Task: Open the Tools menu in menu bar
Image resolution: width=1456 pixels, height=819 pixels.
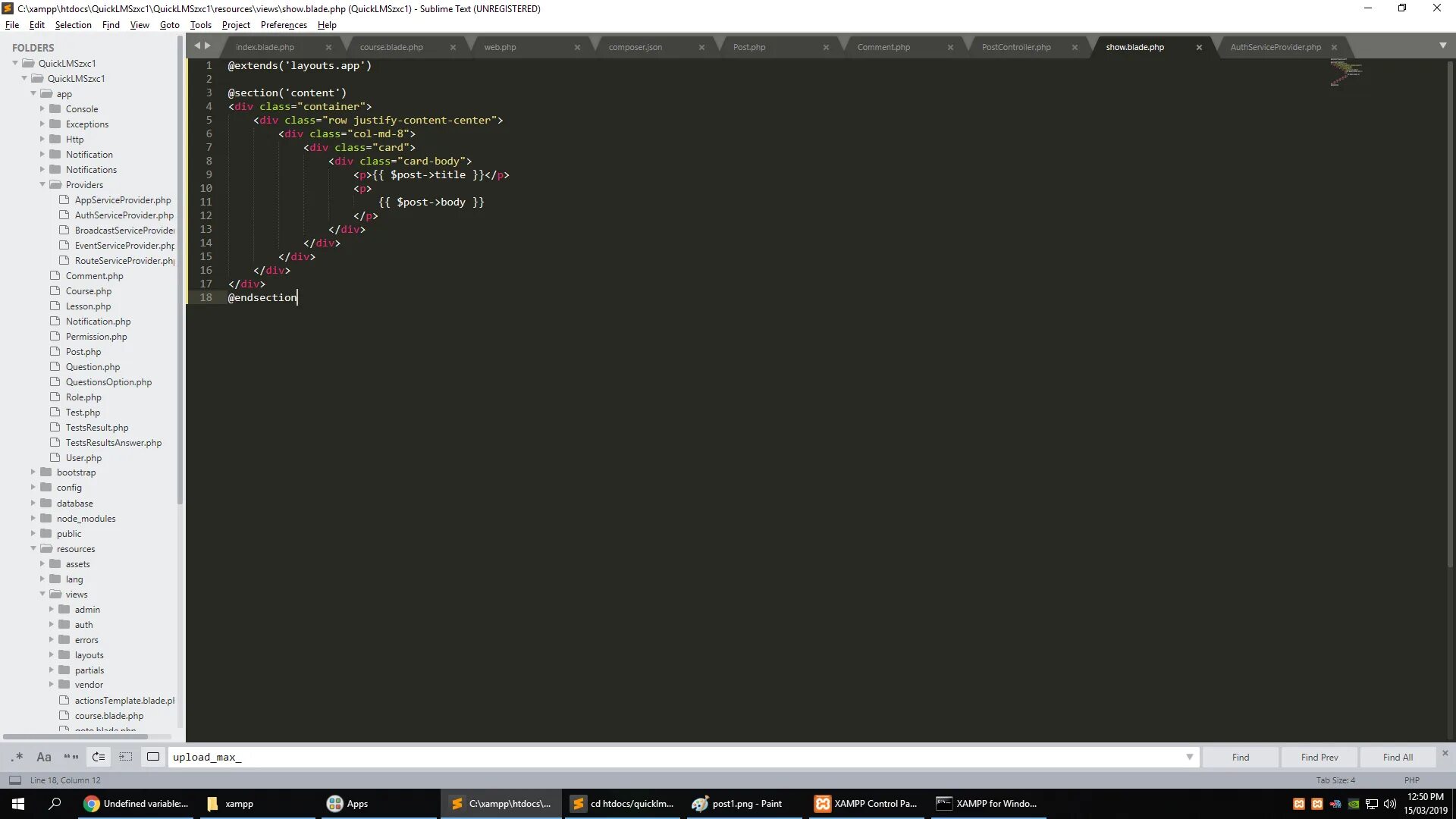Action: click(200, 24)
